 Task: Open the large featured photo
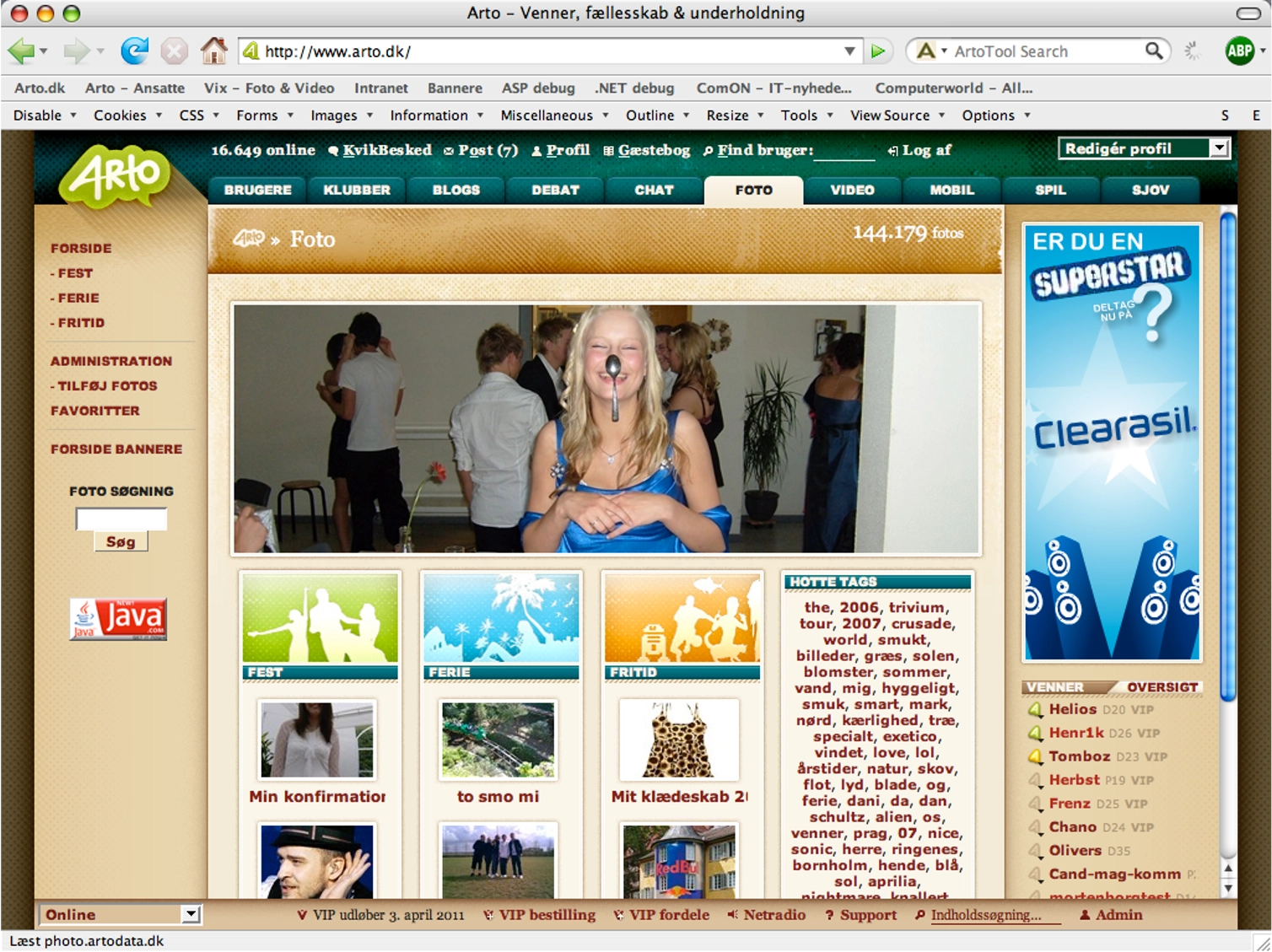click(606, 428)
